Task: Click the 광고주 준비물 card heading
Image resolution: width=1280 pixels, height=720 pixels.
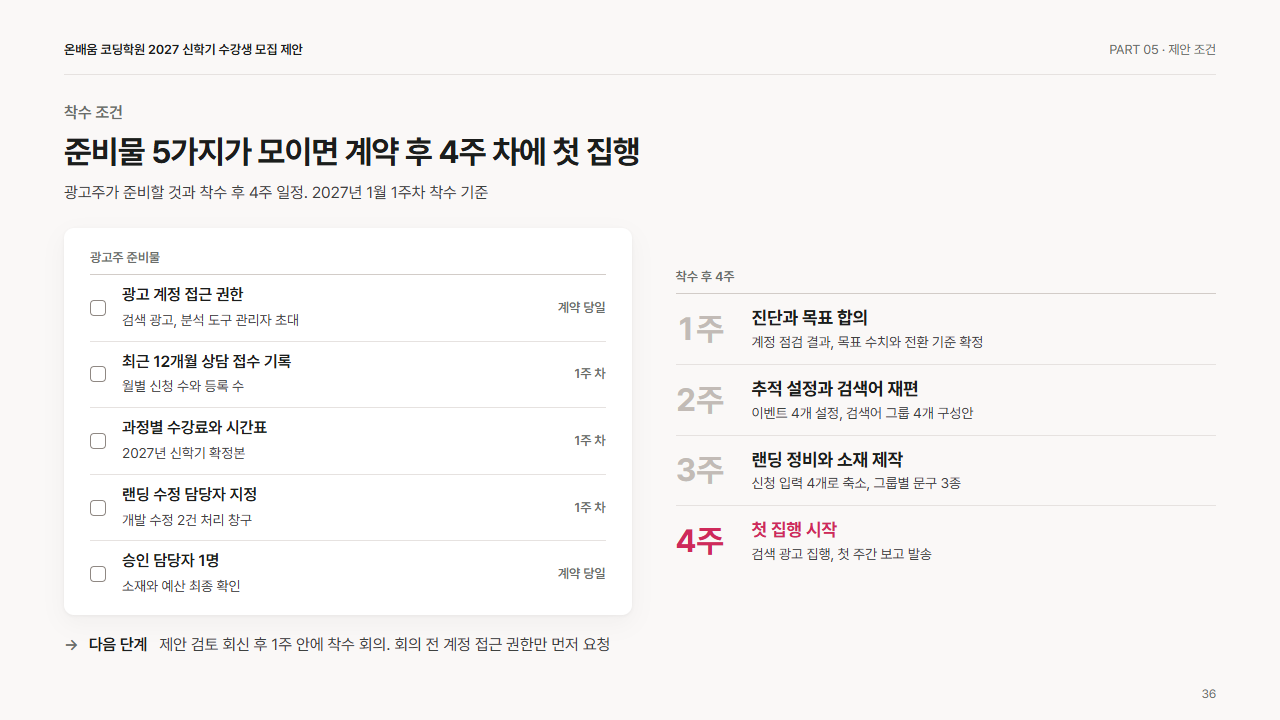Action: 125,257
